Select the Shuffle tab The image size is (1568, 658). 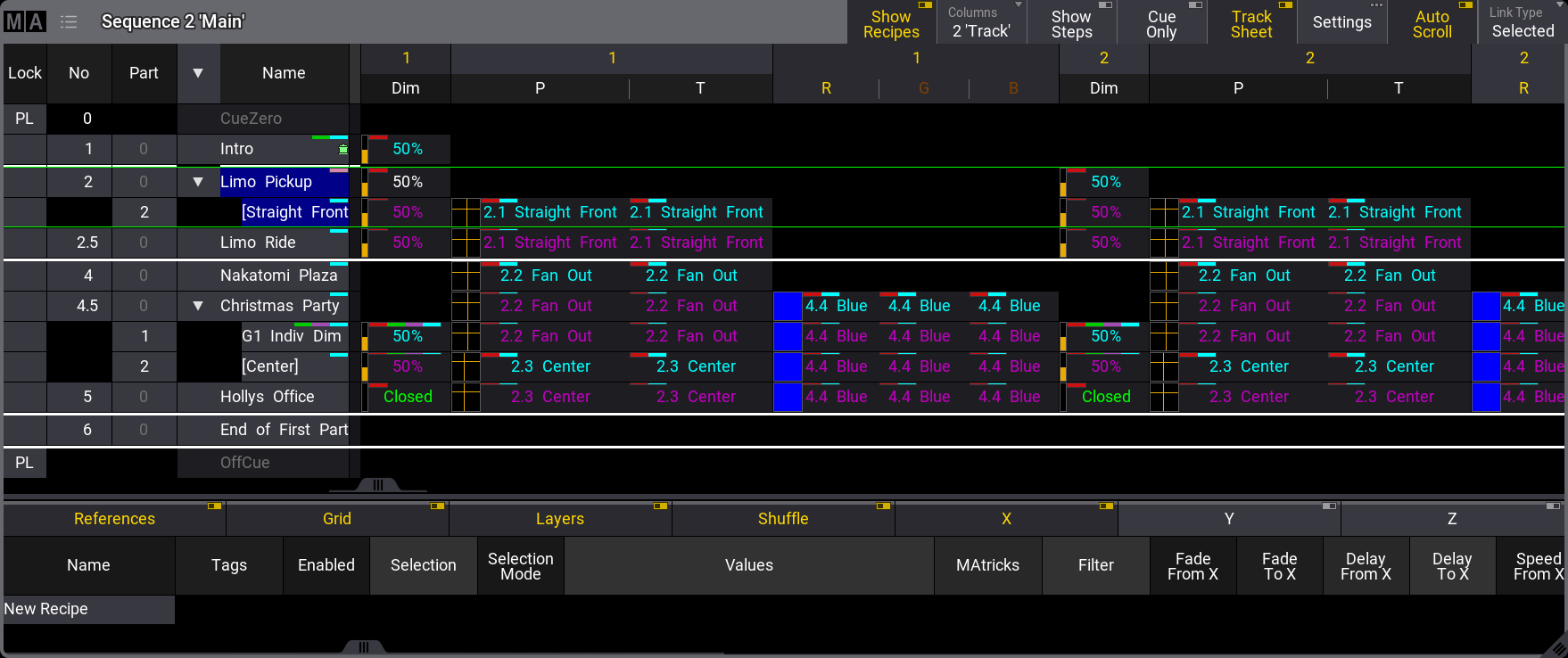783,519
